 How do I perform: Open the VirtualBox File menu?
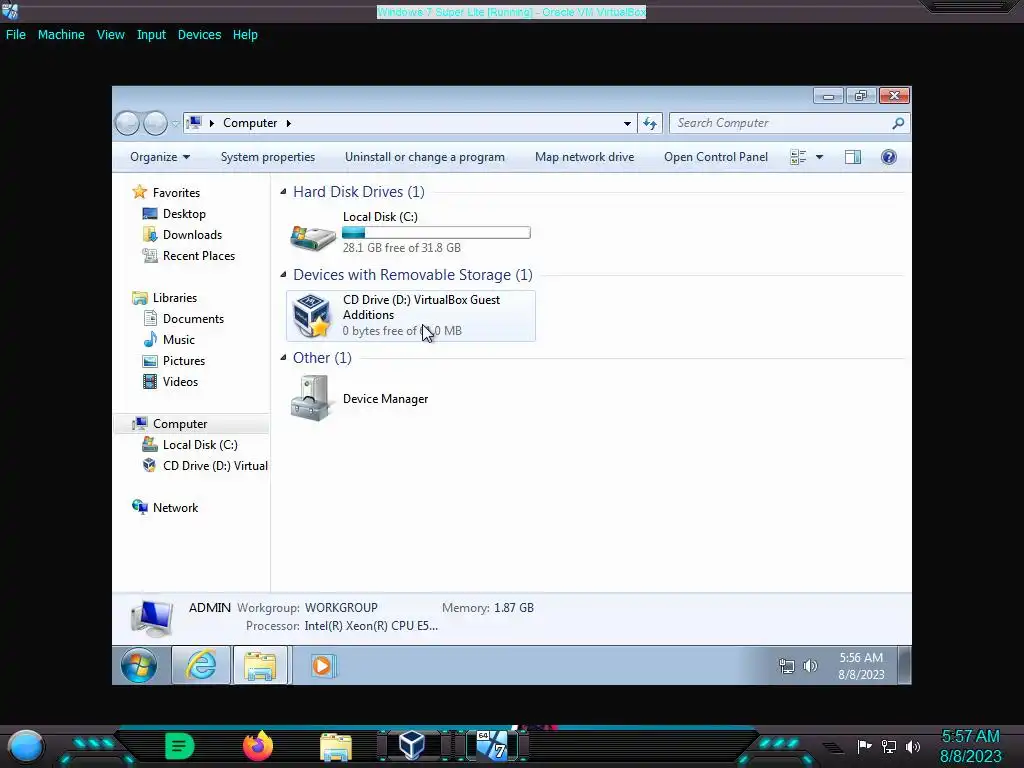click(x=16, y=35)
